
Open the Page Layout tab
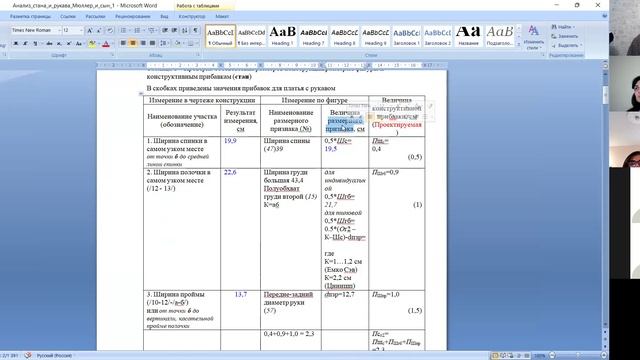tap(30, 17)
